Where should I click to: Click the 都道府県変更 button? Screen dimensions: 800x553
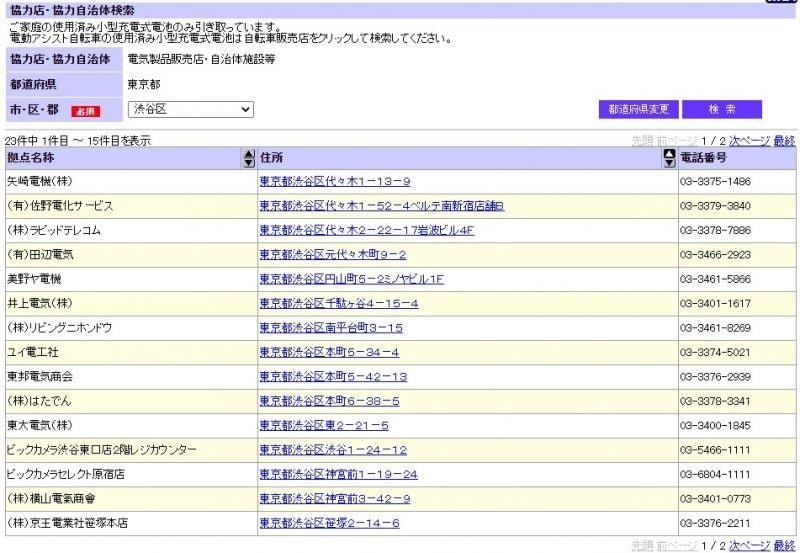638,109
